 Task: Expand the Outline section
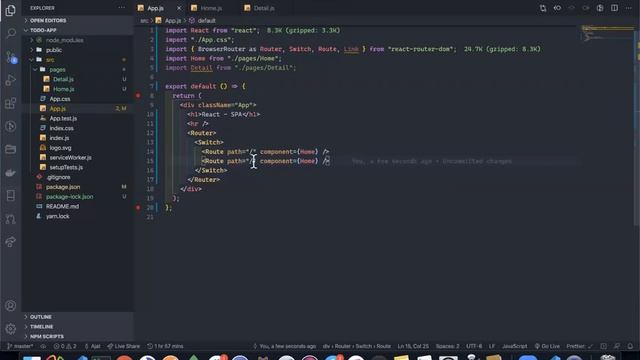point(78,317)
